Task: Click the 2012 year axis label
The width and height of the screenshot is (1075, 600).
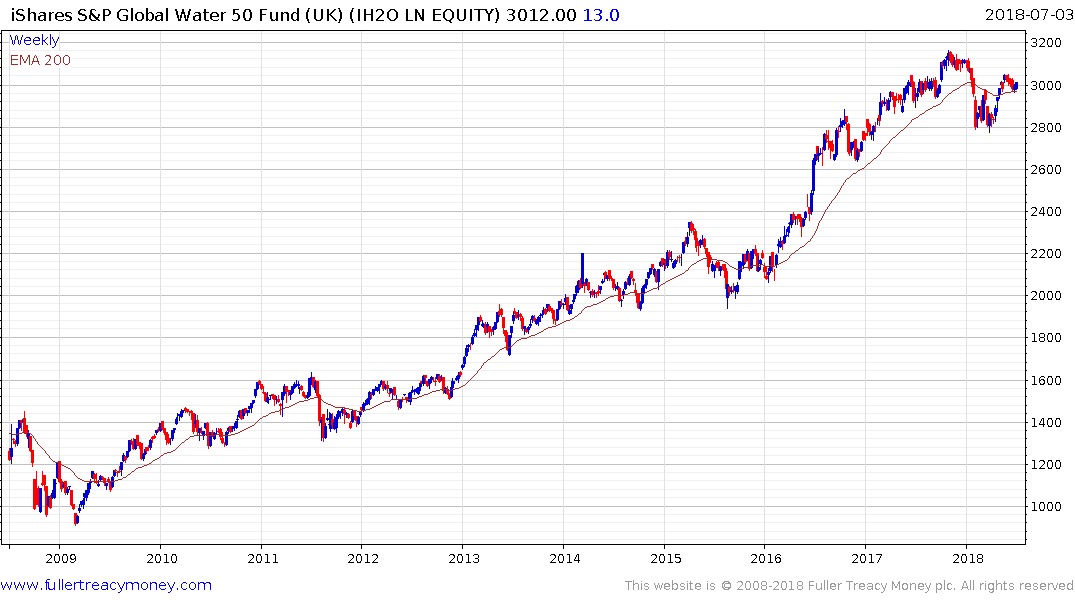Action: coord(363,558)
